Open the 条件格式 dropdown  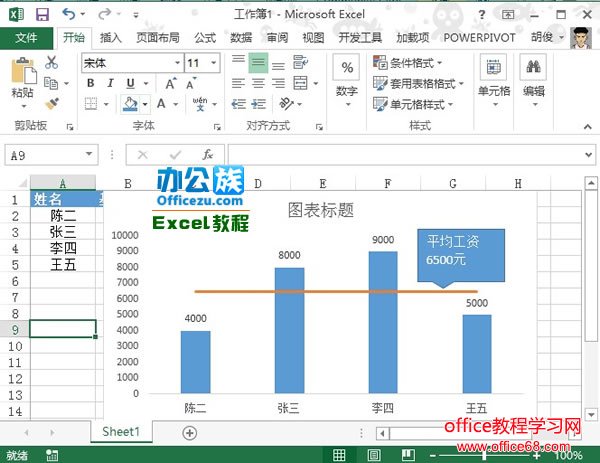(407, 63)
